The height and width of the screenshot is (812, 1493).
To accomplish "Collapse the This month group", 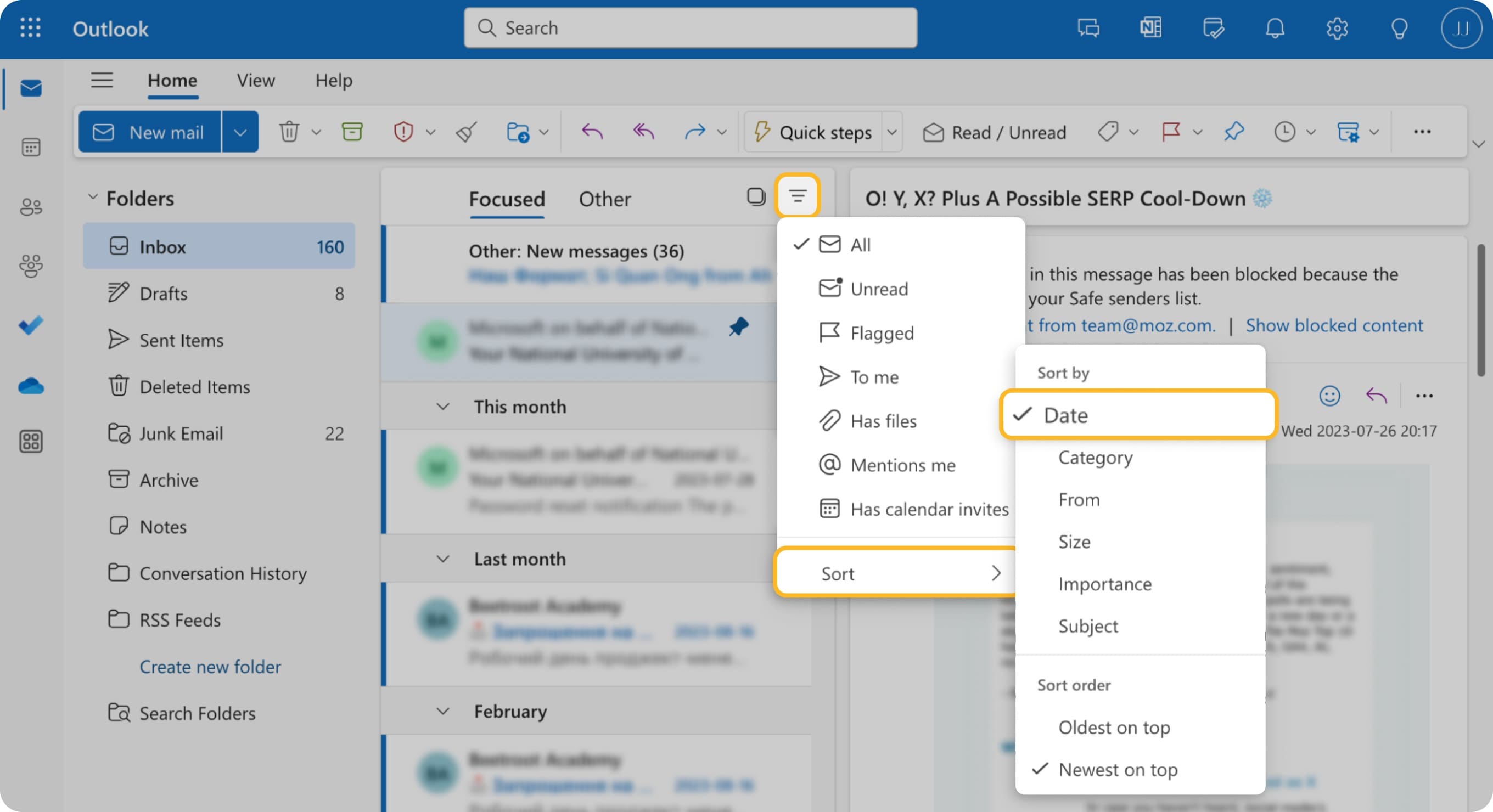I will 443,406.
